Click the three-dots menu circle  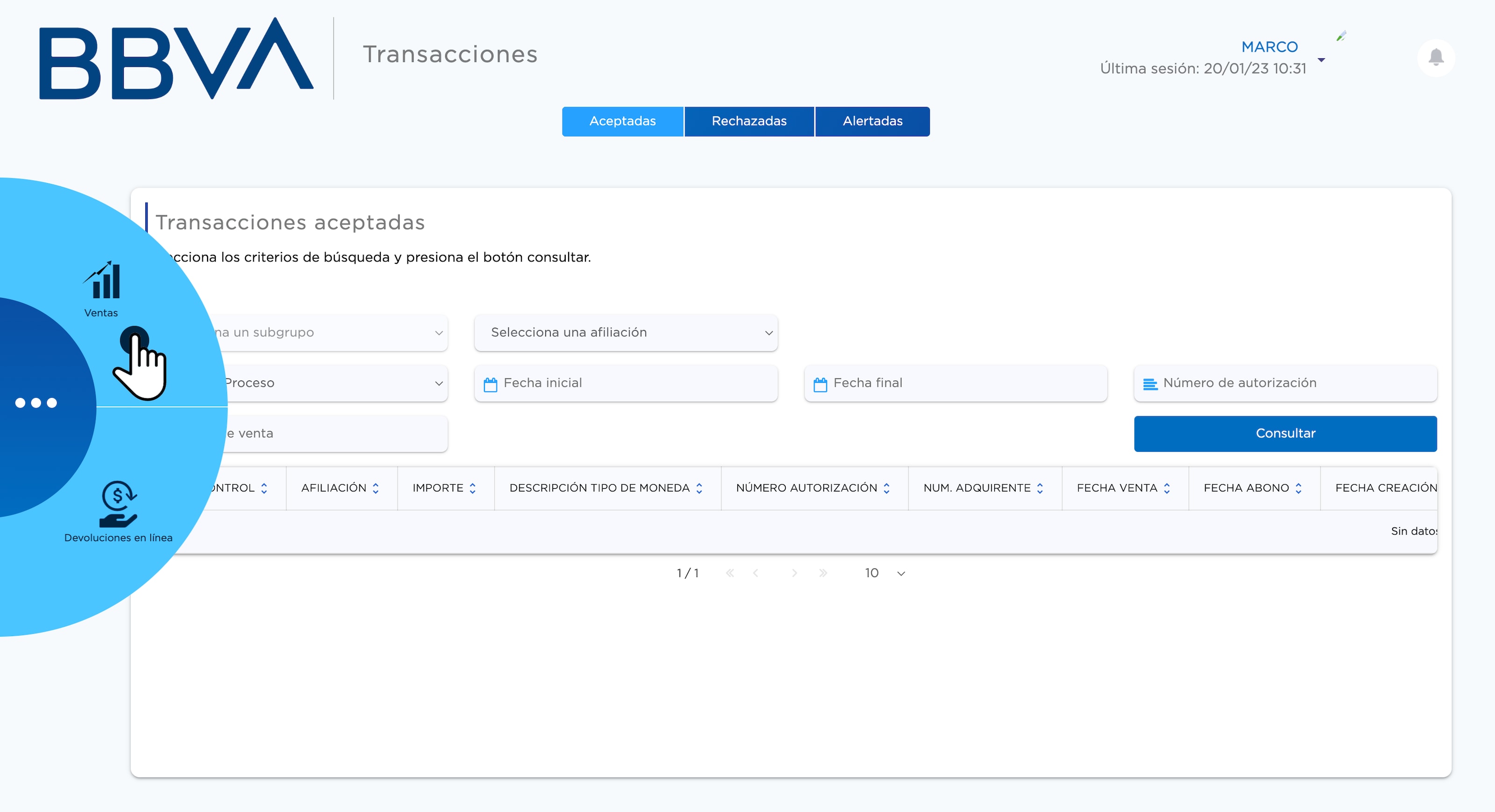(x=36, y=402)
